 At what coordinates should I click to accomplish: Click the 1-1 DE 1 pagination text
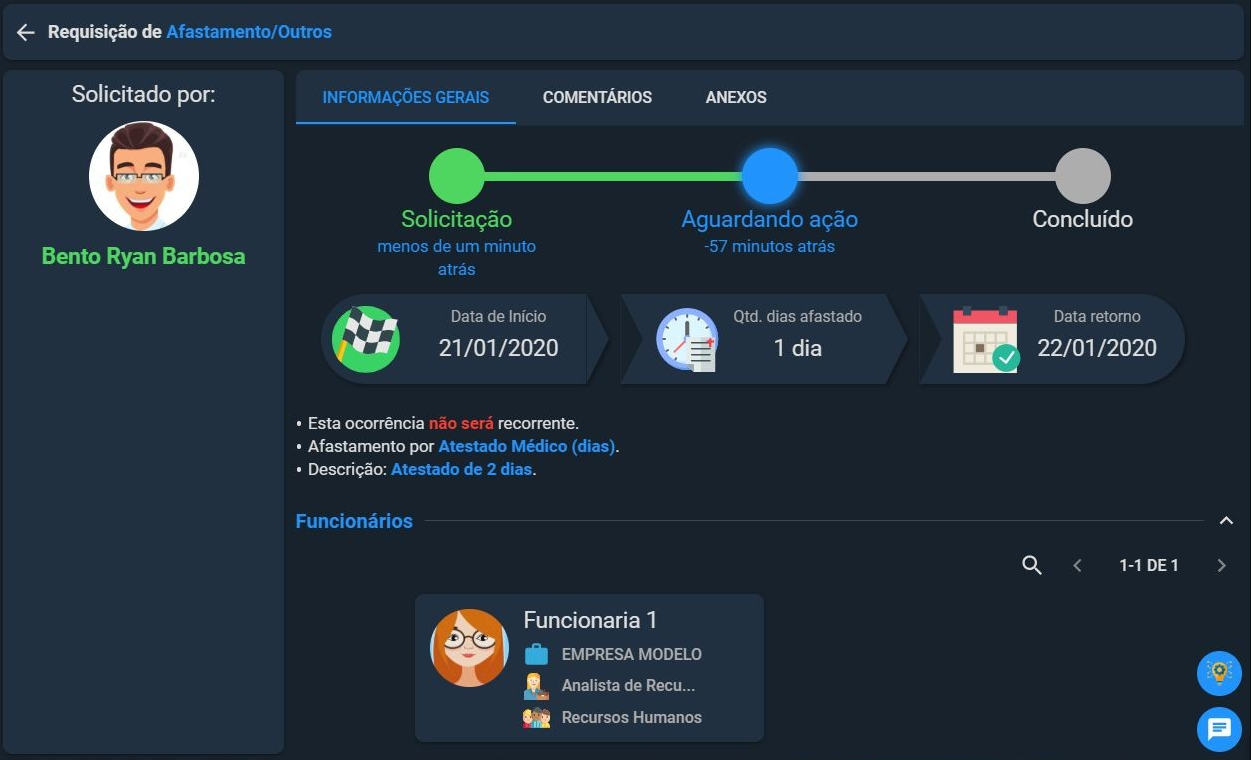(x=1149, y=566)
